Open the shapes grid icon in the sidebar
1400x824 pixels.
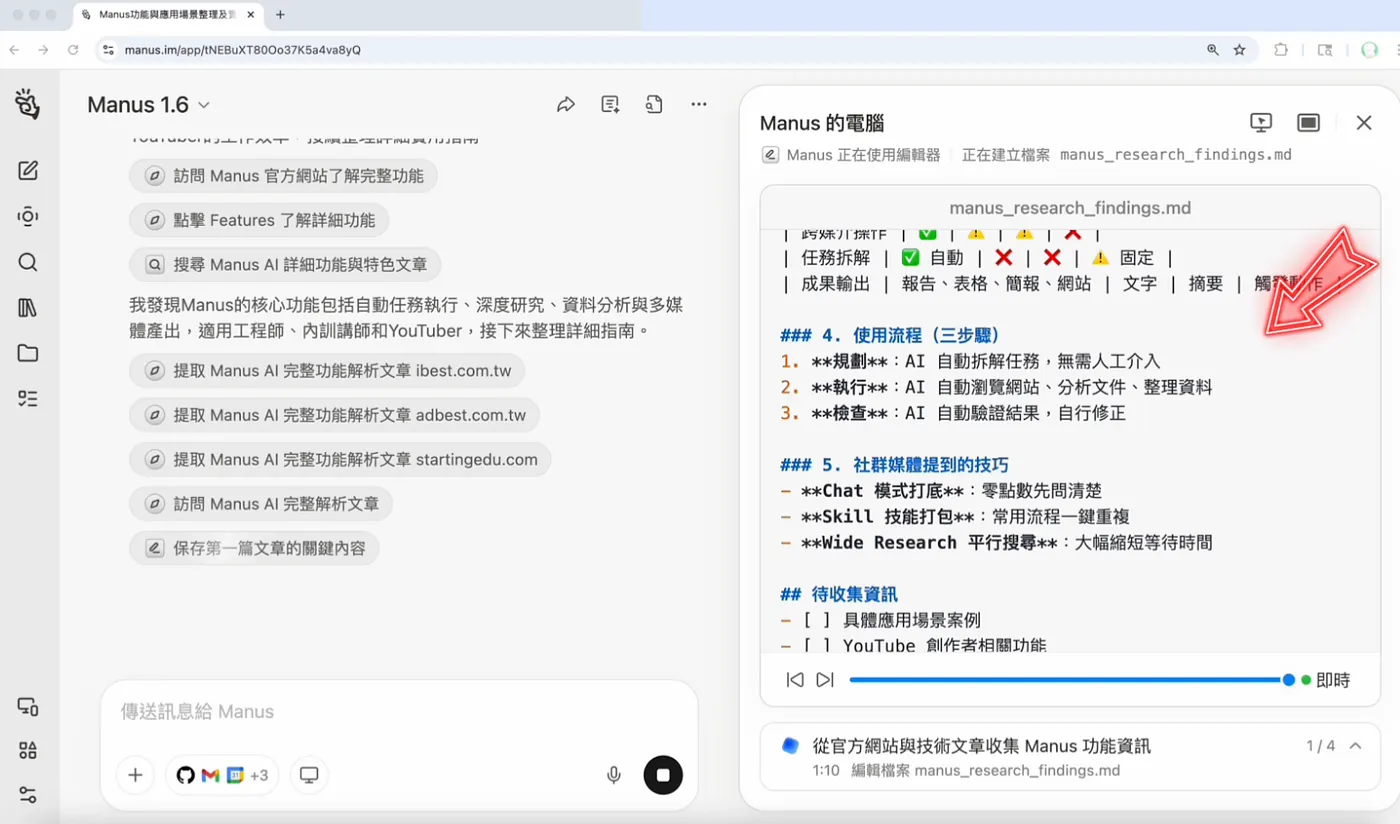[28, 751]
